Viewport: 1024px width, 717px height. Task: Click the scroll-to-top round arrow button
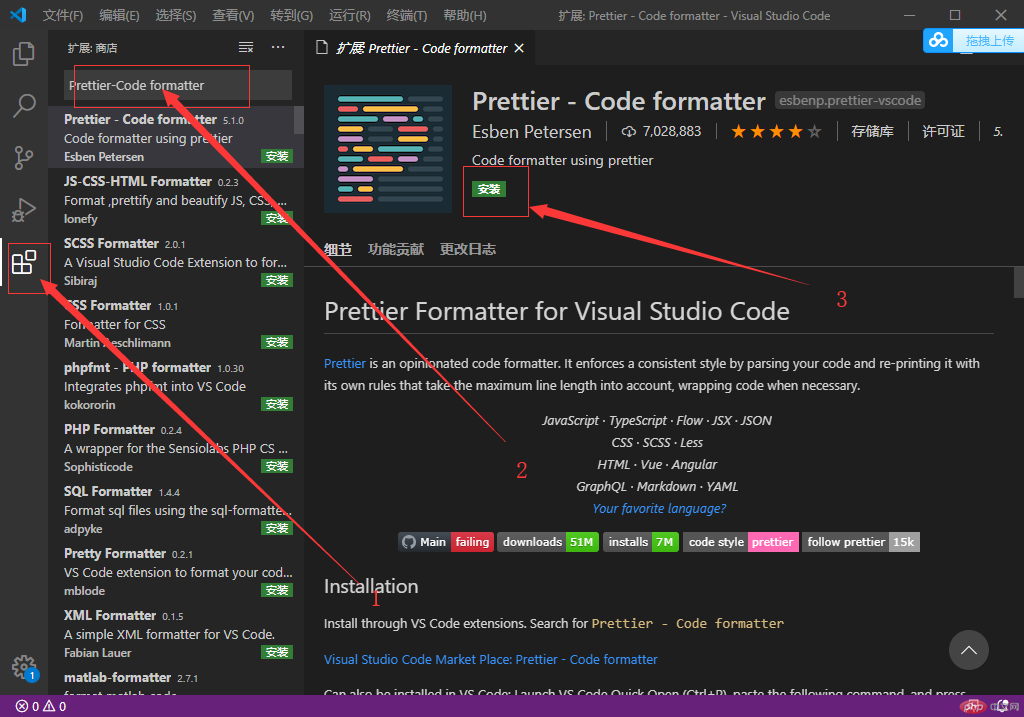(x=968, y=650)
